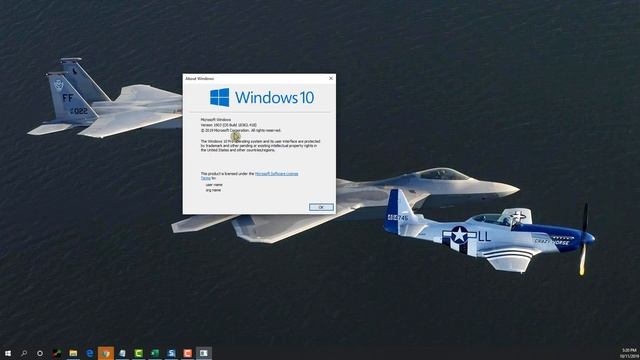Click OK in the About Windows dialog
Image resolution: width=640 pixels, height=360 pixels.
[321, 207]
